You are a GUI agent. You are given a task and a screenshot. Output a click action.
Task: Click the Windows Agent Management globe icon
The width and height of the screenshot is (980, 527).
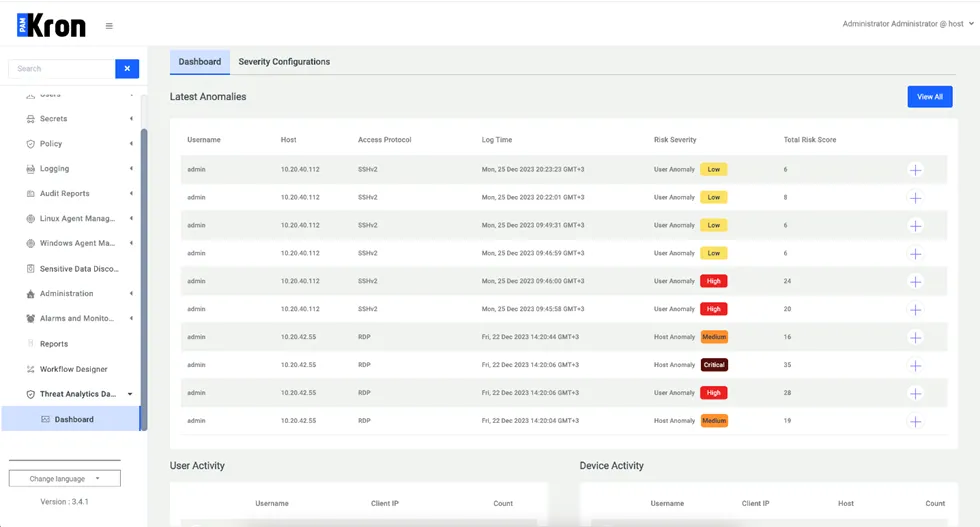pyautogui.click(x=30, y=243)
